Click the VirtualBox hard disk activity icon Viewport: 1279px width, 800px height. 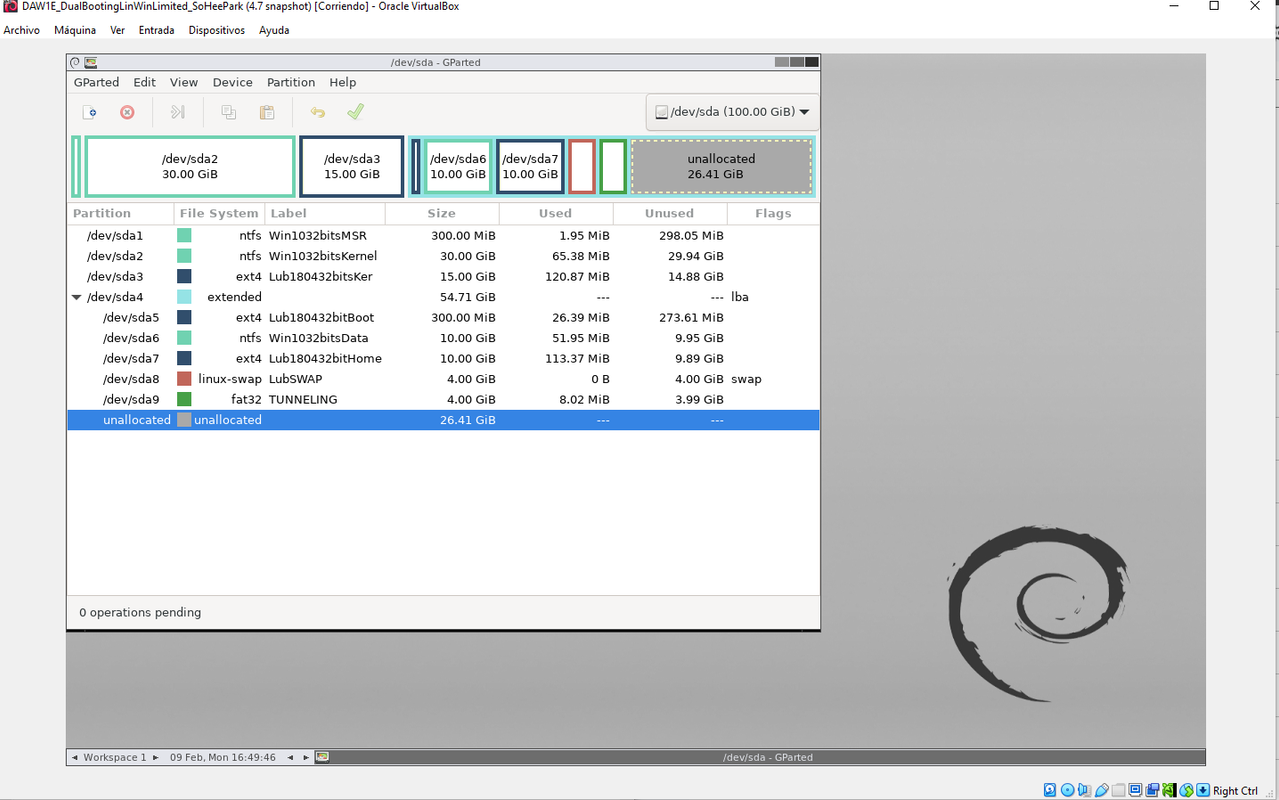tap(1050, 790)
